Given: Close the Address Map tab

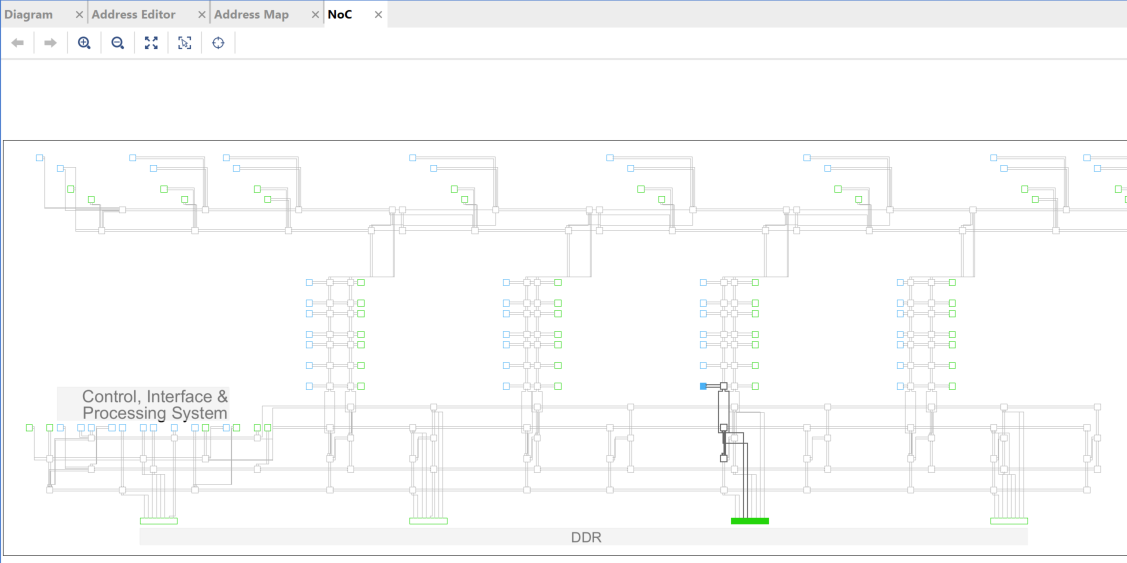Looking at the screenshot, I should (315, 14).
